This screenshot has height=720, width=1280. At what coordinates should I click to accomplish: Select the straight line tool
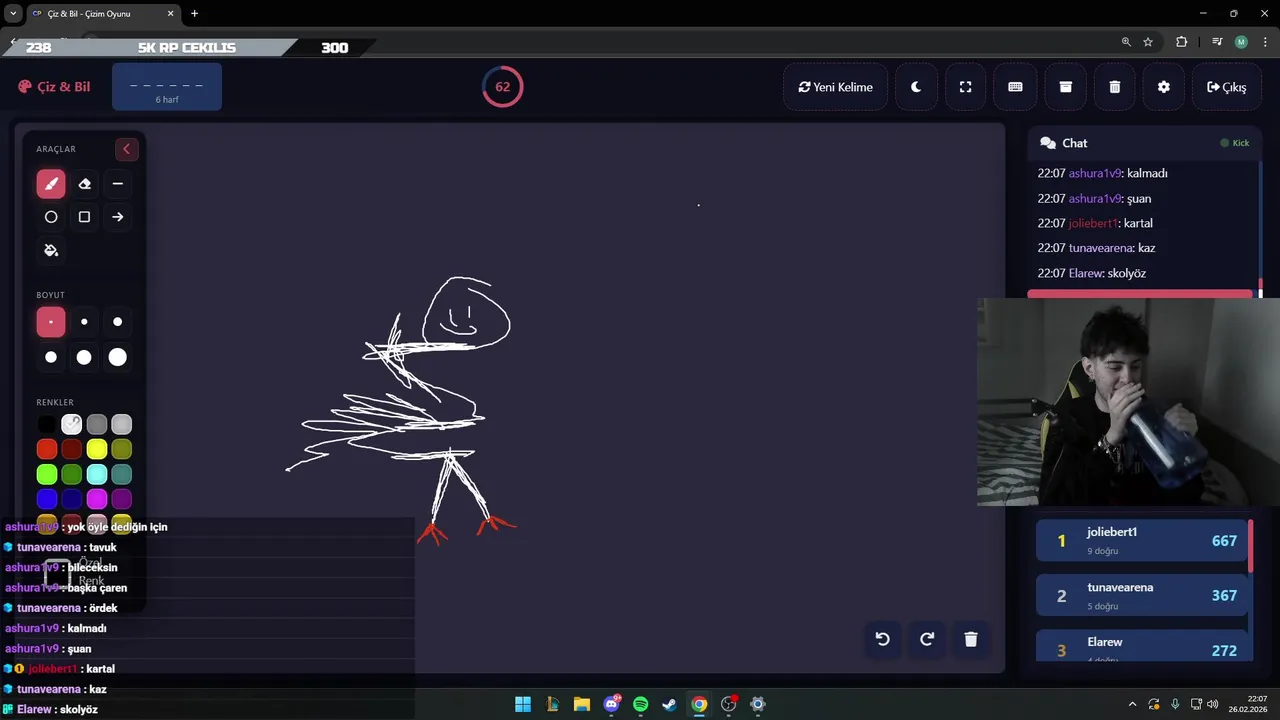tap(118, 184)
